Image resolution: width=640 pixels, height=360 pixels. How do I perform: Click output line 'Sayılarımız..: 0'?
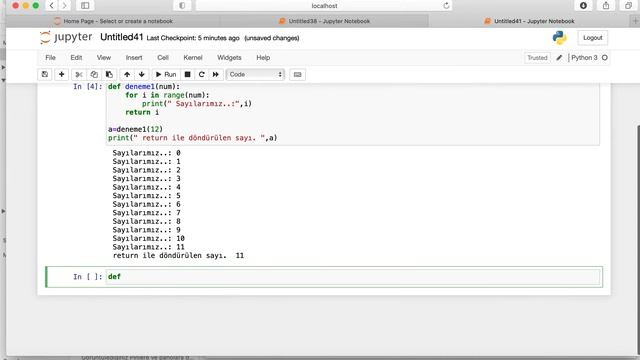147,153
